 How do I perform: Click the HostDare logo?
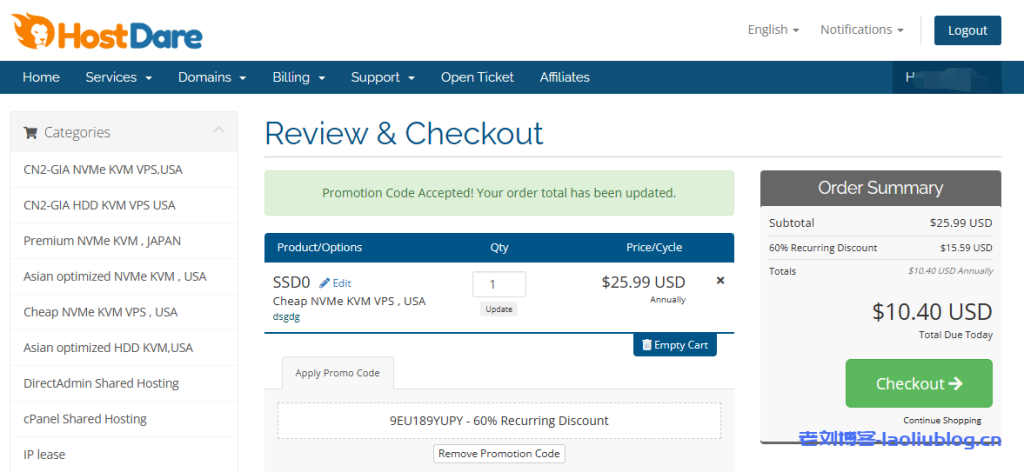(x=107, y=33)
